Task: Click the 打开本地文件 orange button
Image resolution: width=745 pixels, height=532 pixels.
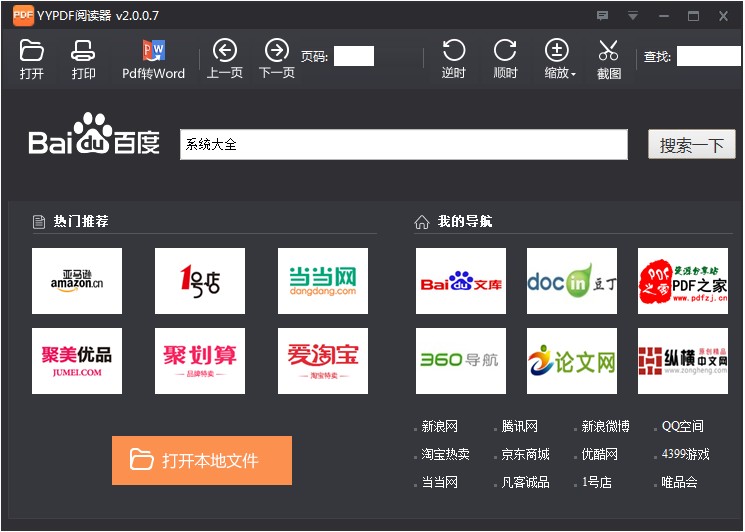Action: [x=202, y=460]
